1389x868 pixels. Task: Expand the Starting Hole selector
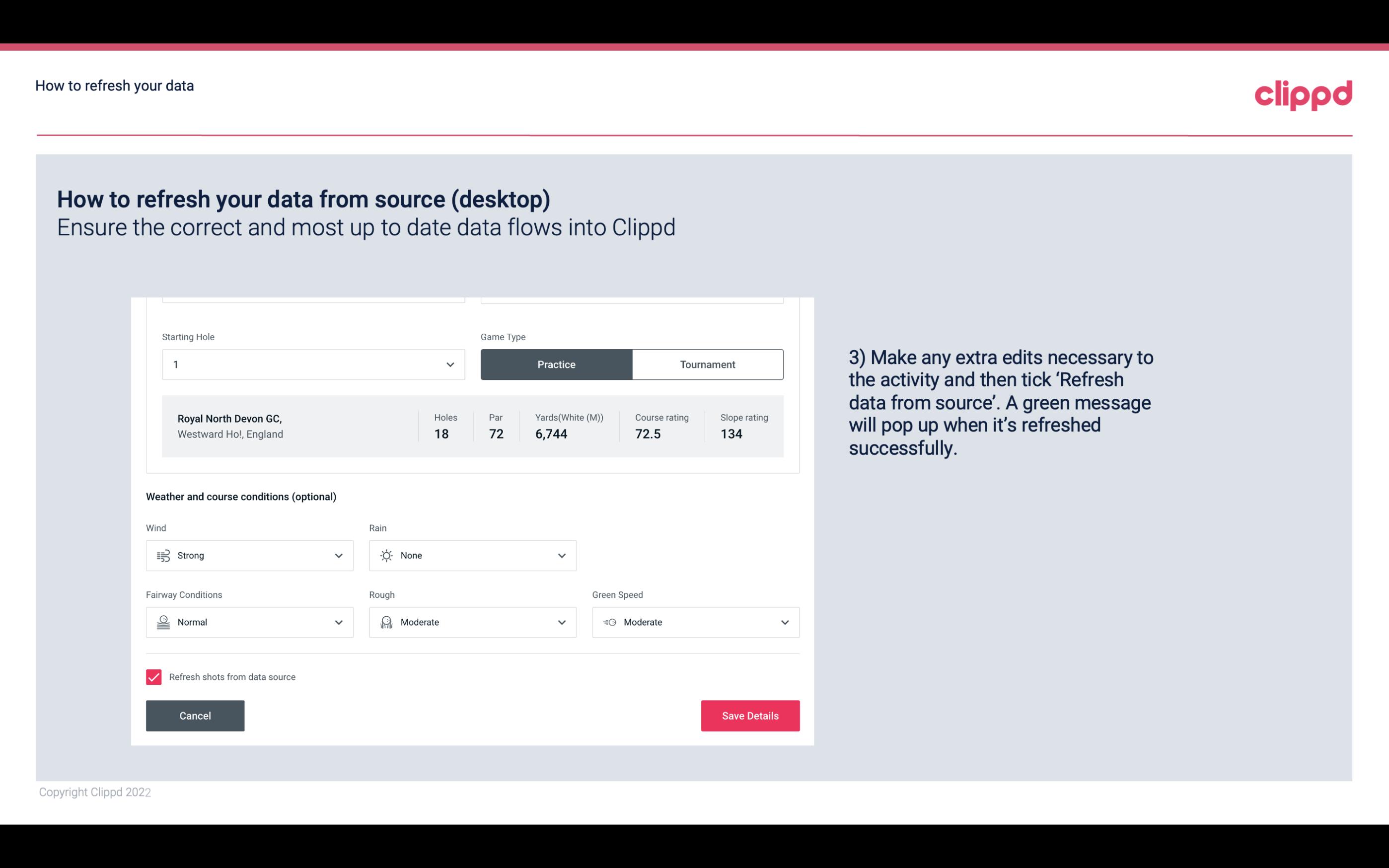tap(449, 364)
